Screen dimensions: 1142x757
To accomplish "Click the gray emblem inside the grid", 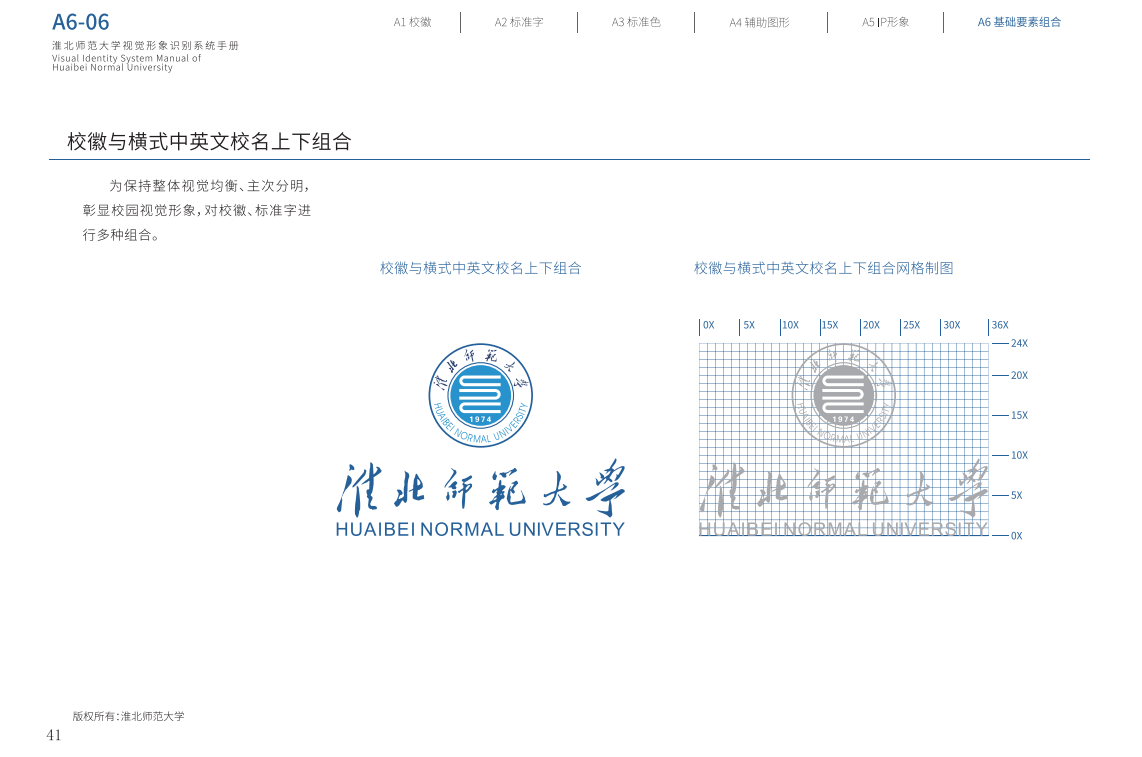I will pos(843,396).
